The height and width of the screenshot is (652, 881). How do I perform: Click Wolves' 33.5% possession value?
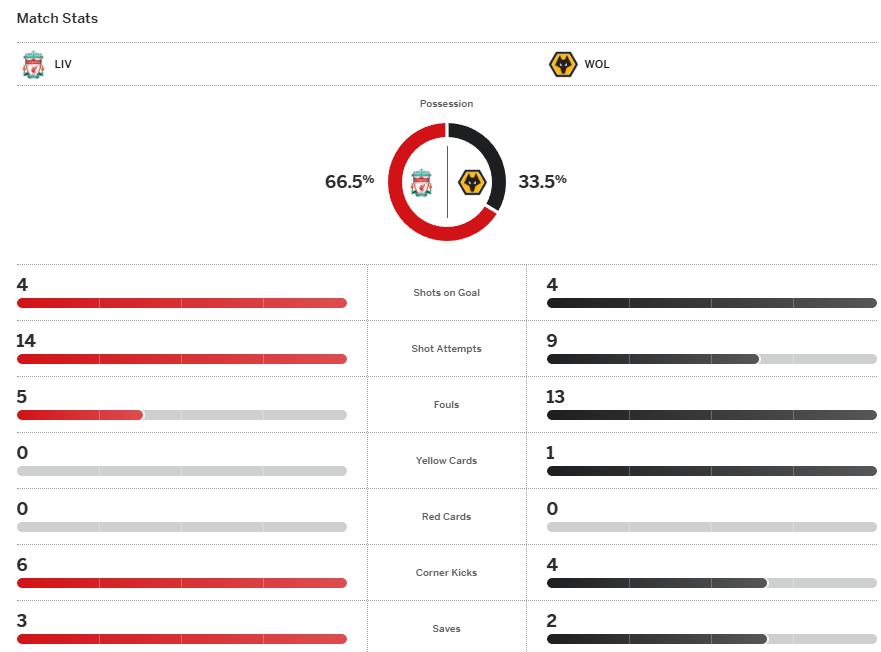pyautogui.click(x=542, y=181)
